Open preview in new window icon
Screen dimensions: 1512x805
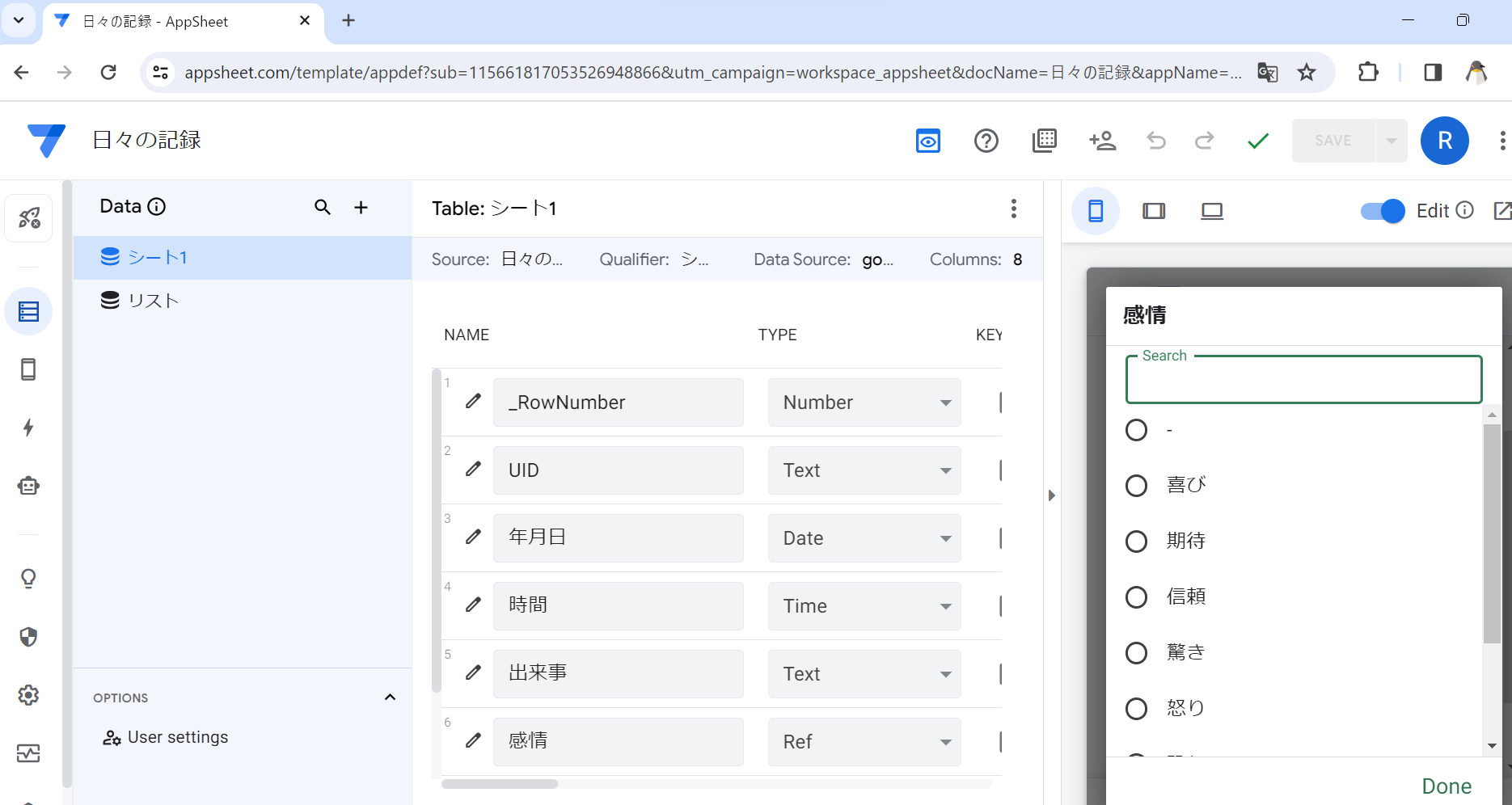pyautogui.click(x=1502, y=211)
